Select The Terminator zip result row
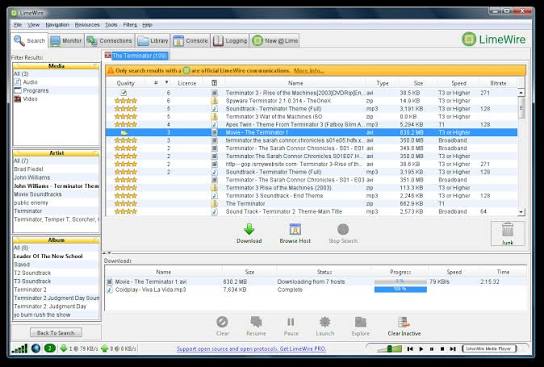Screen dimensions: 544x367 pos(311,204)
